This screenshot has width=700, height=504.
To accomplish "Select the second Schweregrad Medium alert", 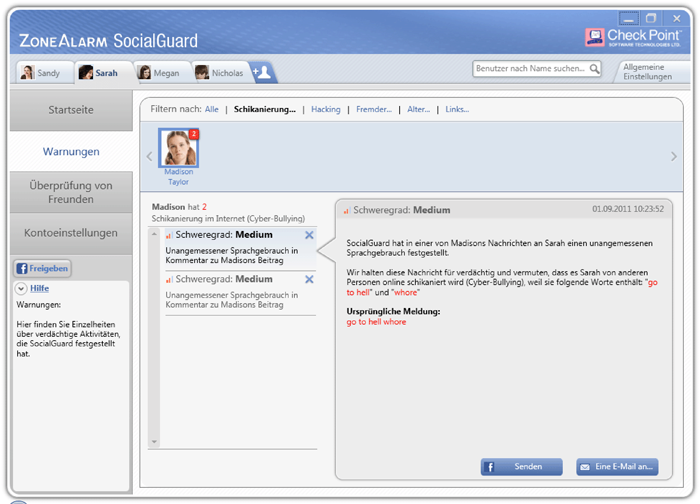I will [x=240, y=292].
